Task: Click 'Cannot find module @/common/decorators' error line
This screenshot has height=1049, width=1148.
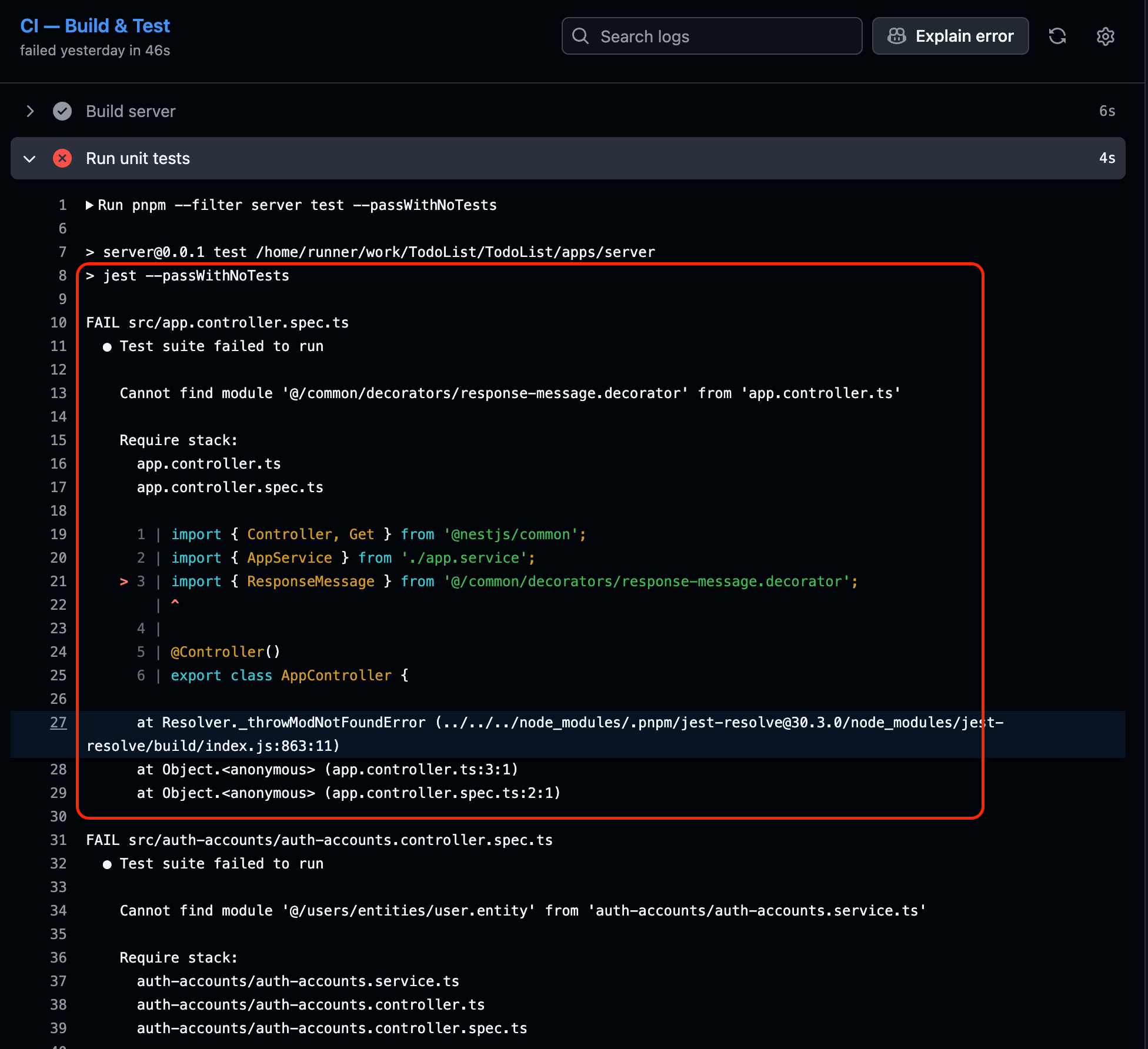Action: coord(510,393)
